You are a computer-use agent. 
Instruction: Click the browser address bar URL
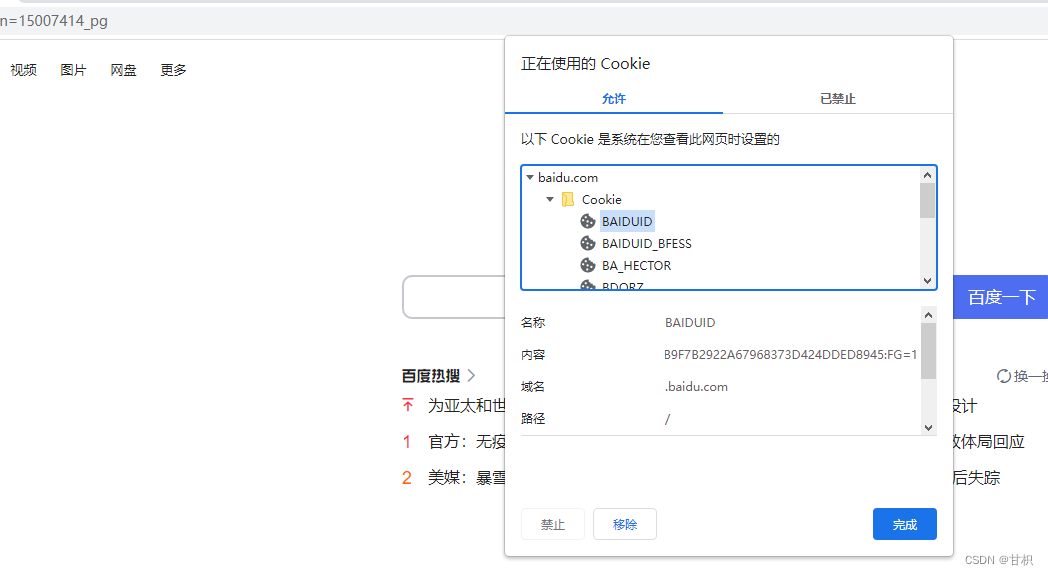[x=53, y=21]
